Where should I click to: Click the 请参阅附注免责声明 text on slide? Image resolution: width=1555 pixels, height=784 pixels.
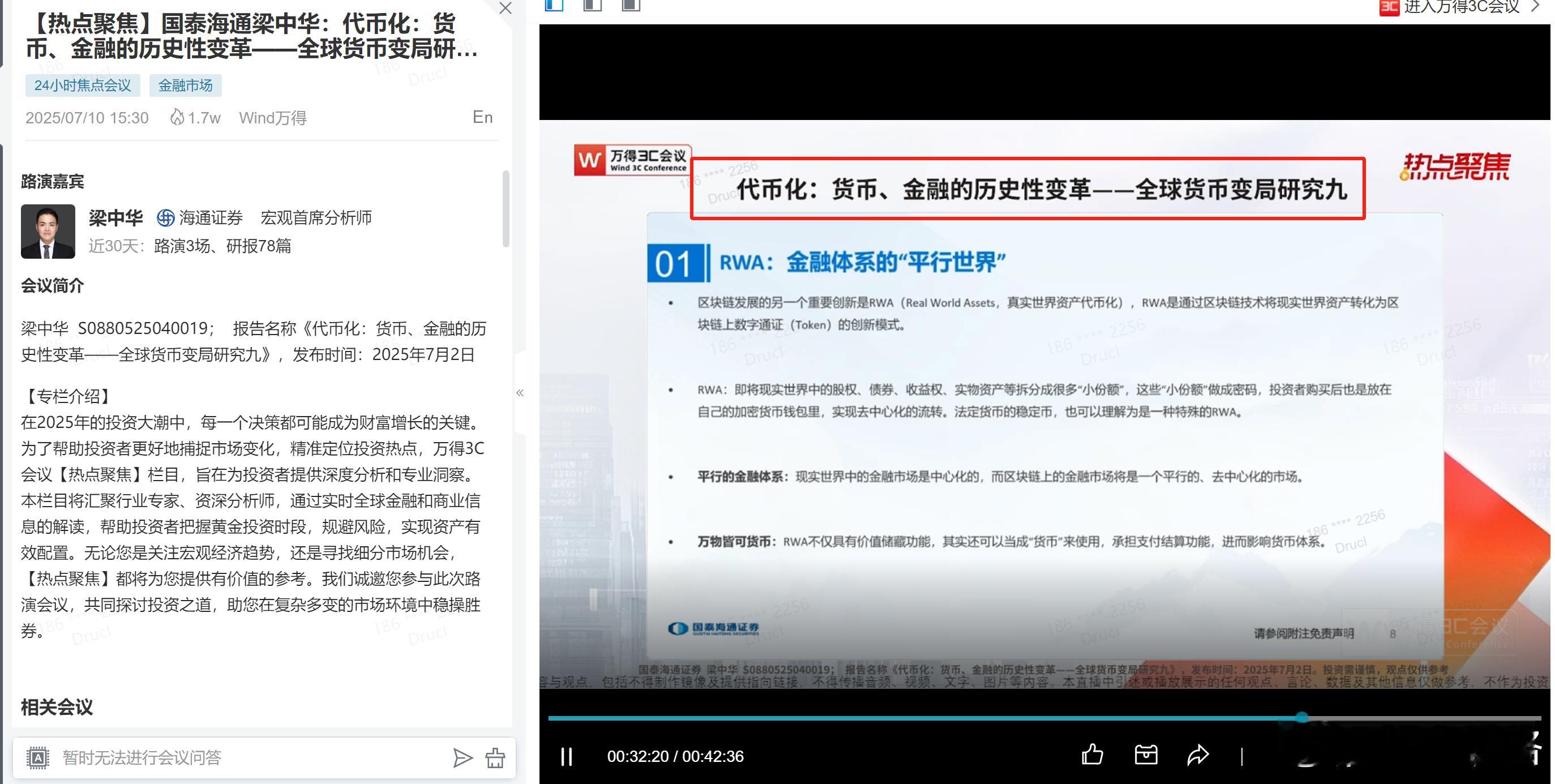point(1304,633)
